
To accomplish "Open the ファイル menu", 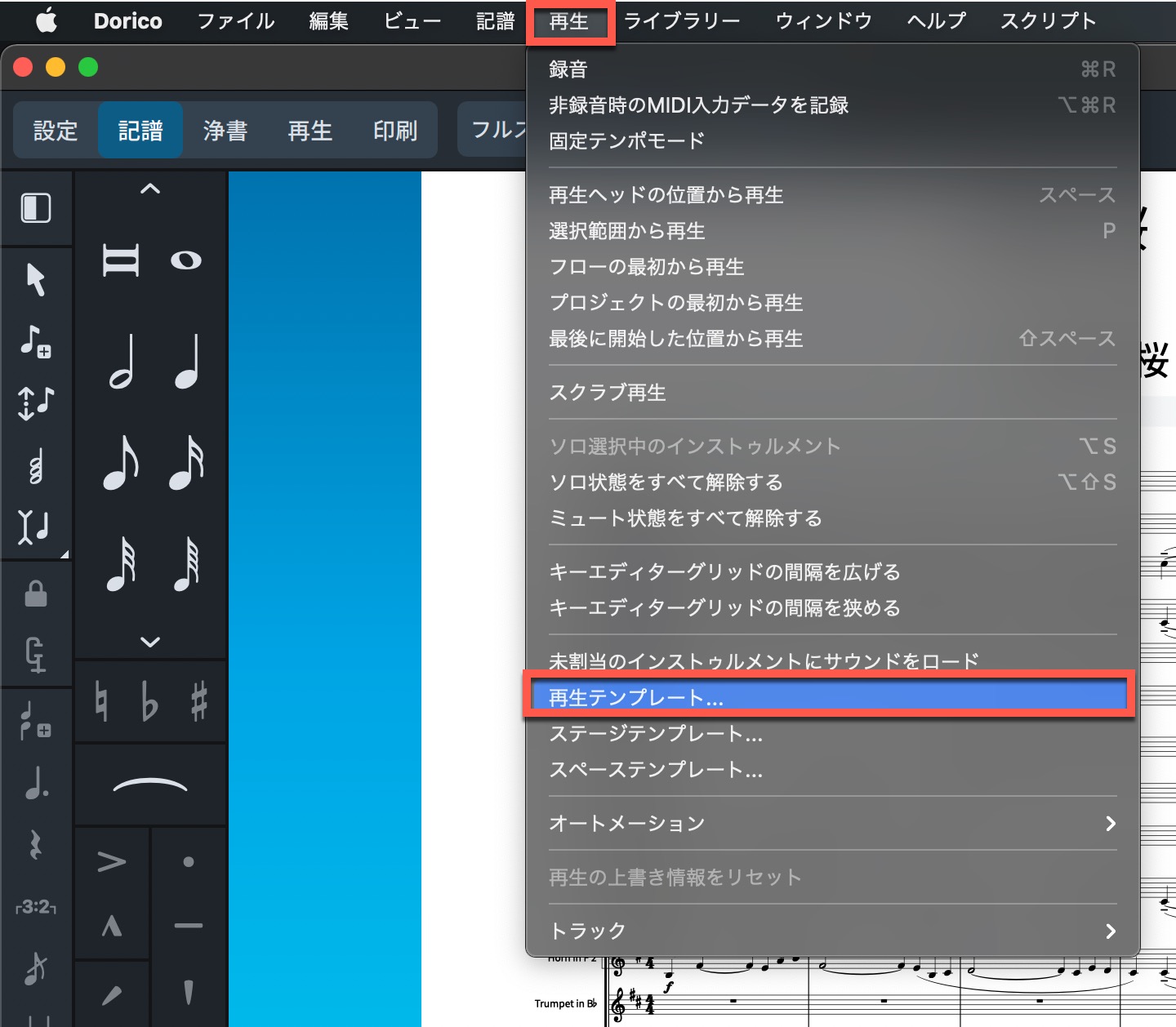I will click(236, 21).
